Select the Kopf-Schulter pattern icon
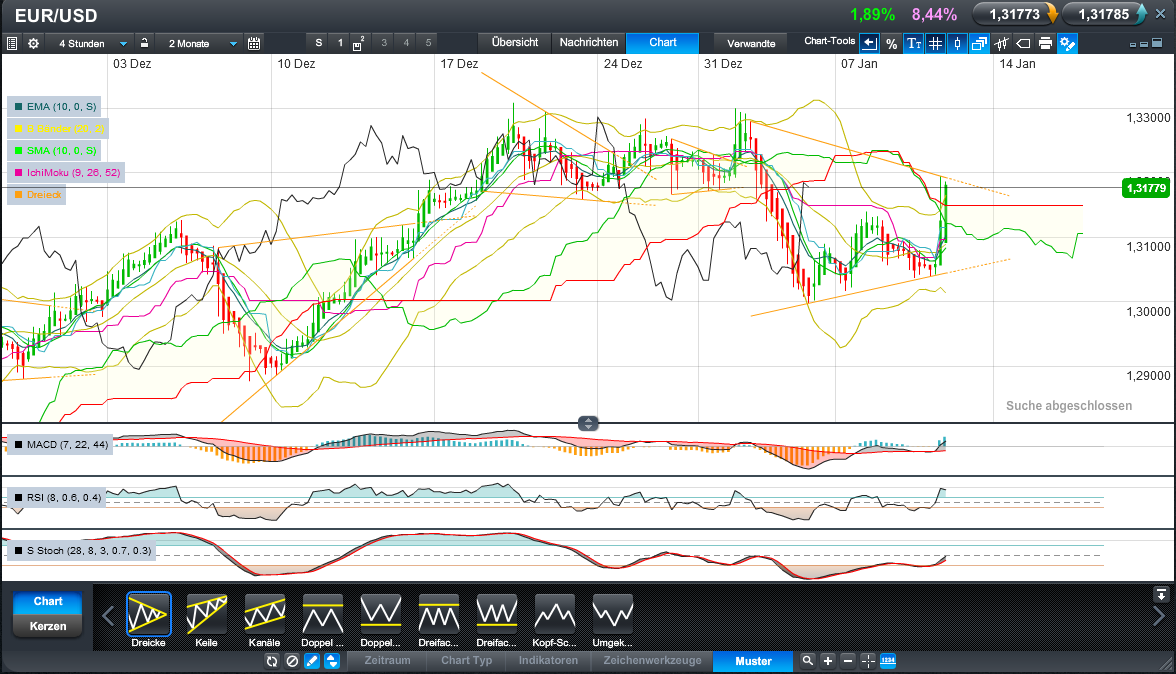This screenshot has width=1176, height=674. pos(555,614)
